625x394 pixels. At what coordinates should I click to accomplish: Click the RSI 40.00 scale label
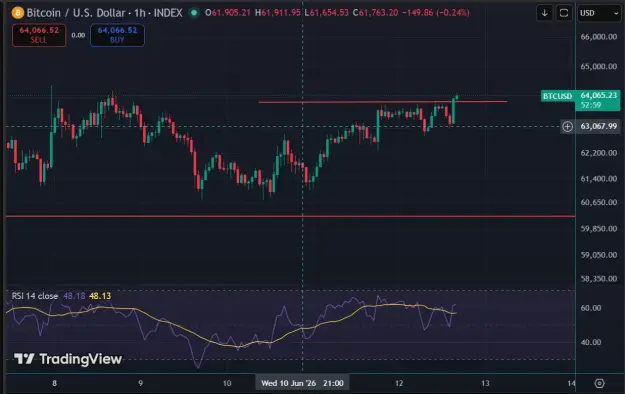[591, 343]
